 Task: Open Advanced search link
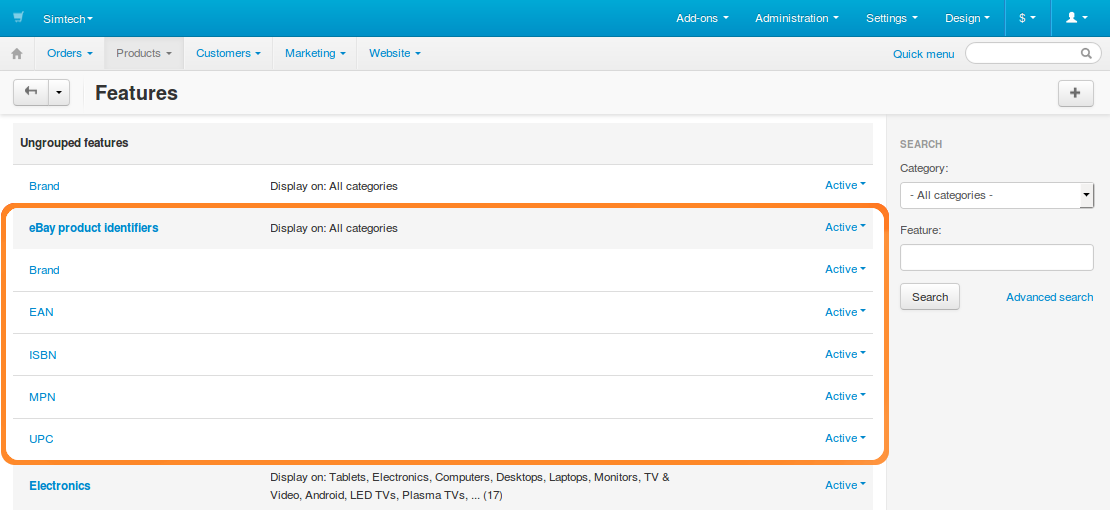click(x=1049, y=298)
